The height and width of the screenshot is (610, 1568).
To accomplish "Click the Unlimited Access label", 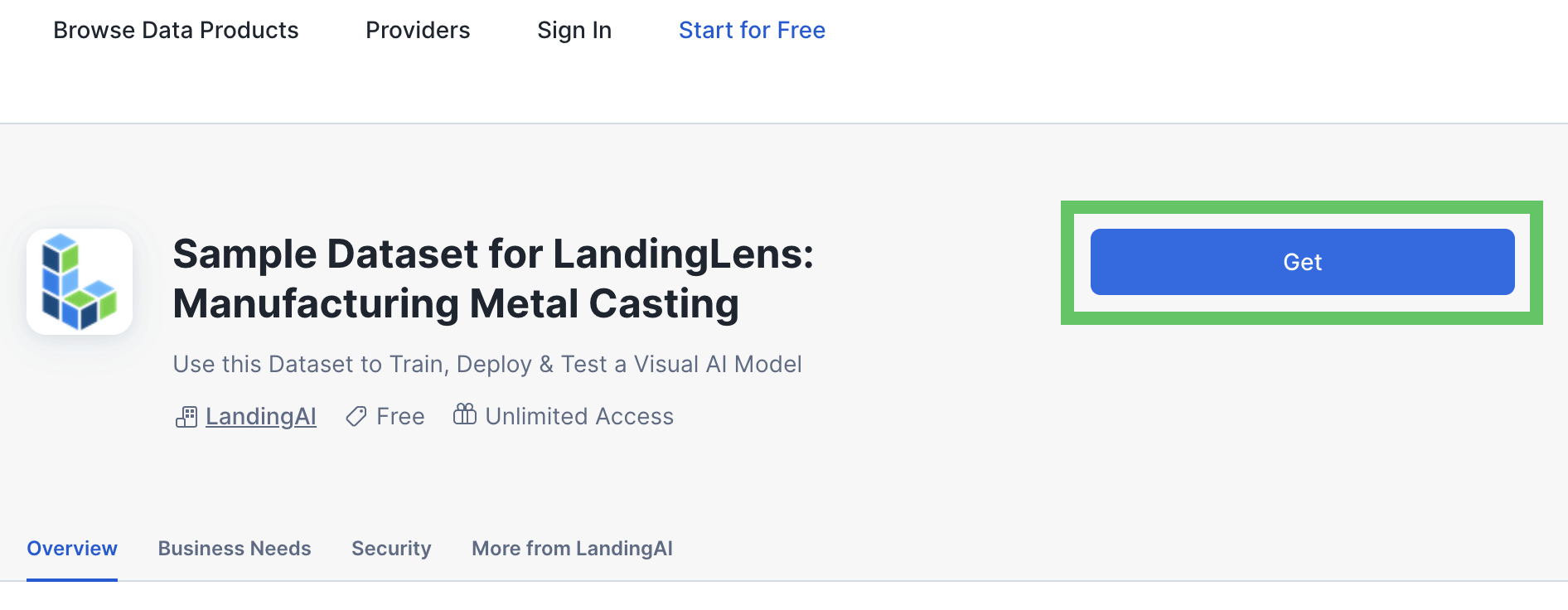I will coord(579,416).
